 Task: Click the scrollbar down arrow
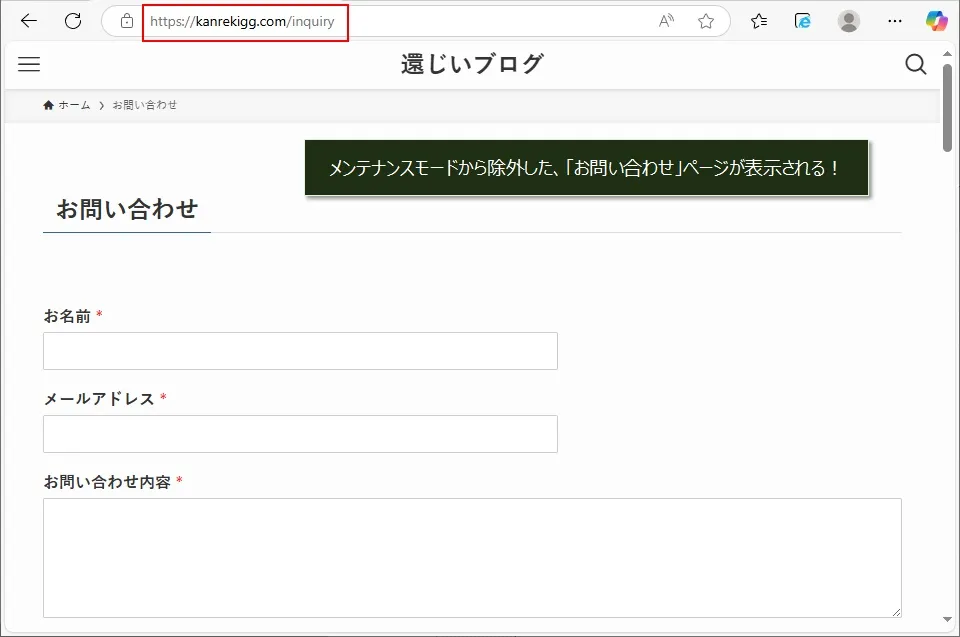pos(947,619)
